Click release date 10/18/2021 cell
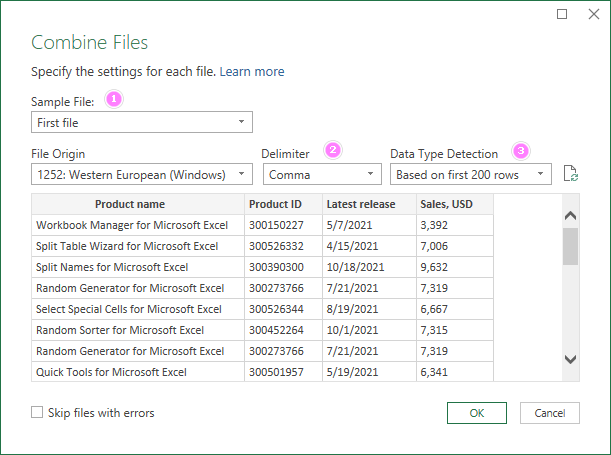 coord(369,267)
